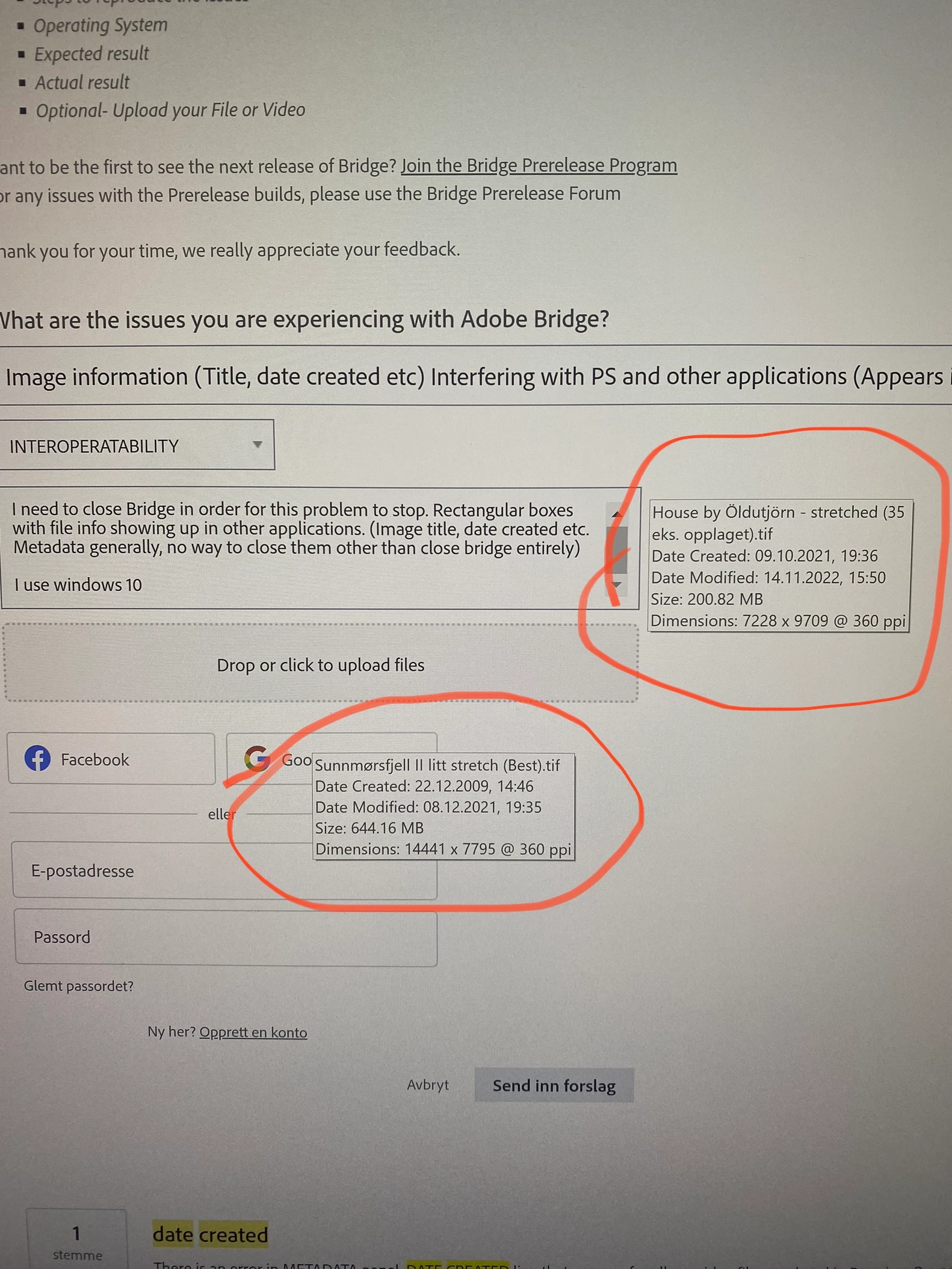This screenshot has height=1269, width=952.
Task: Click the Google logo icon
Action: 257,758
